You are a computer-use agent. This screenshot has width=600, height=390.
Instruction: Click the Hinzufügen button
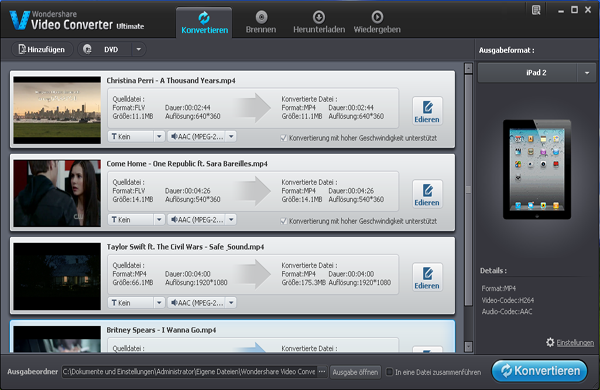click(x=42, y=49)
